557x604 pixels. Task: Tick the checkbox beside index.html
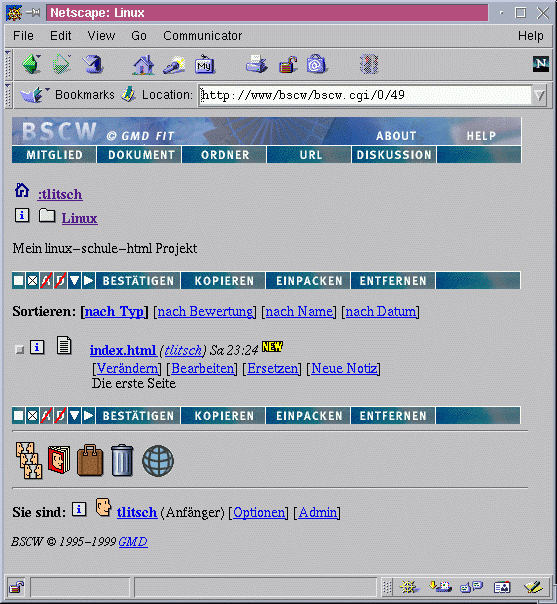19,350
